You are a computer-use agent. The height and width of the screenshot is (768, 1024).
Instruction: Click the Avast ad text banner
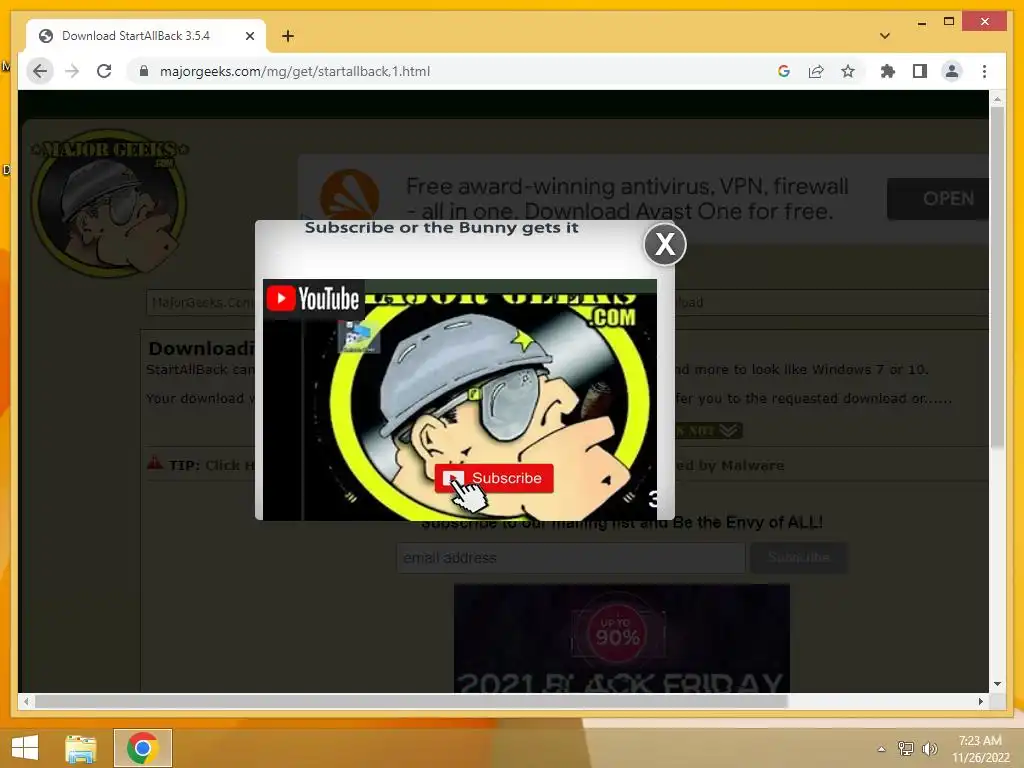(627, 199)
